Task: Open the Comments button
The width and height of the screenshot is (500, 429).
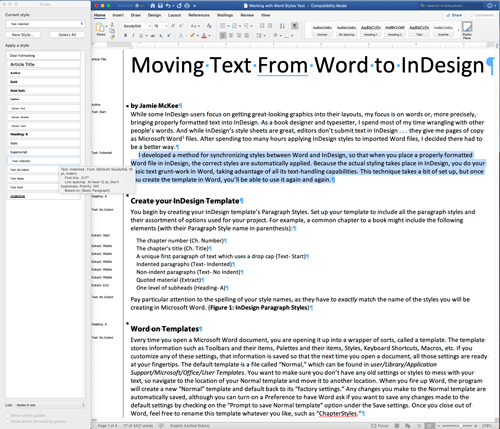Action: coord(482,15)
